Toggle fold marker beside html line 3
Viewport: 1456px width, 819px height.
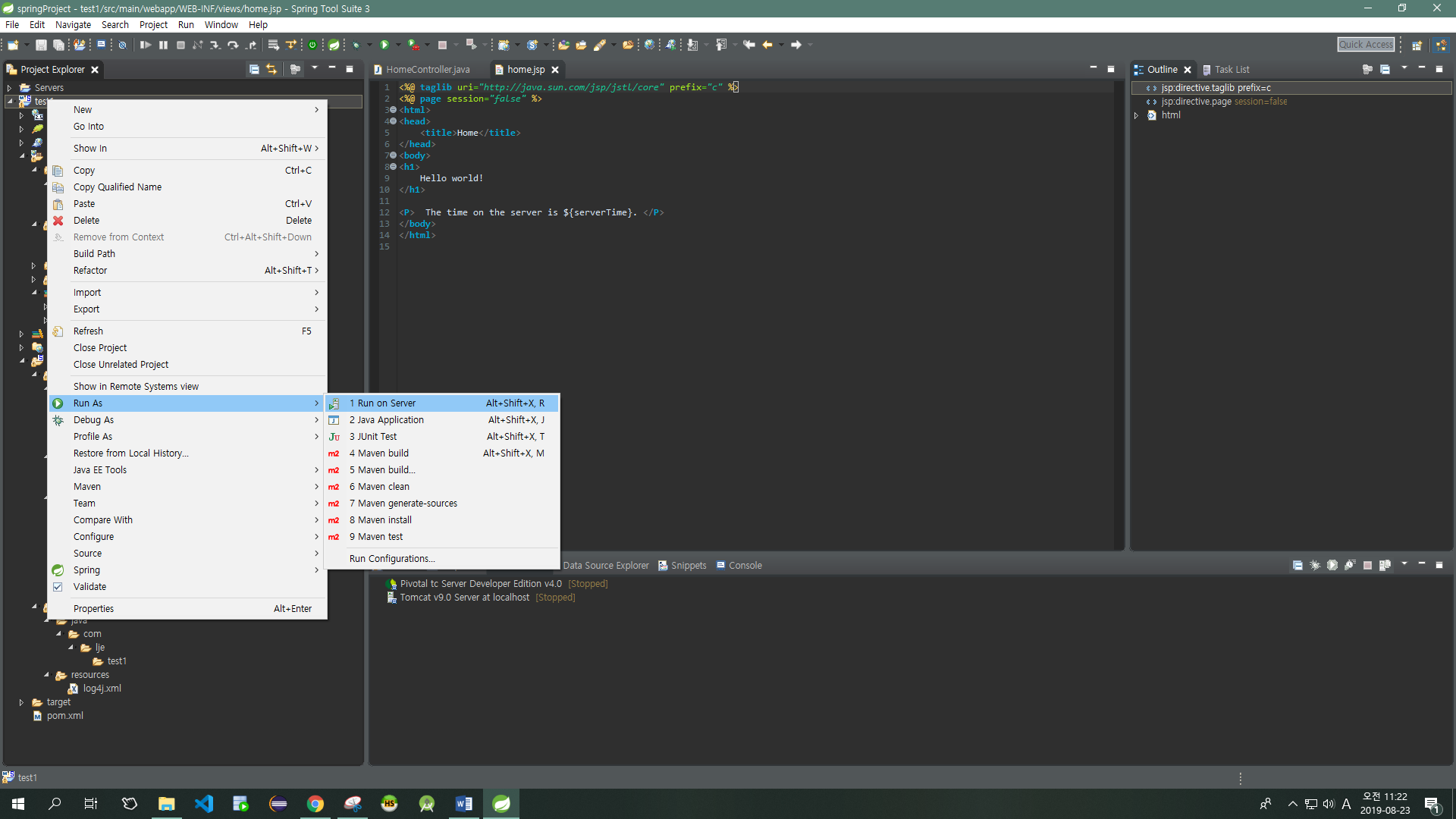393,110
